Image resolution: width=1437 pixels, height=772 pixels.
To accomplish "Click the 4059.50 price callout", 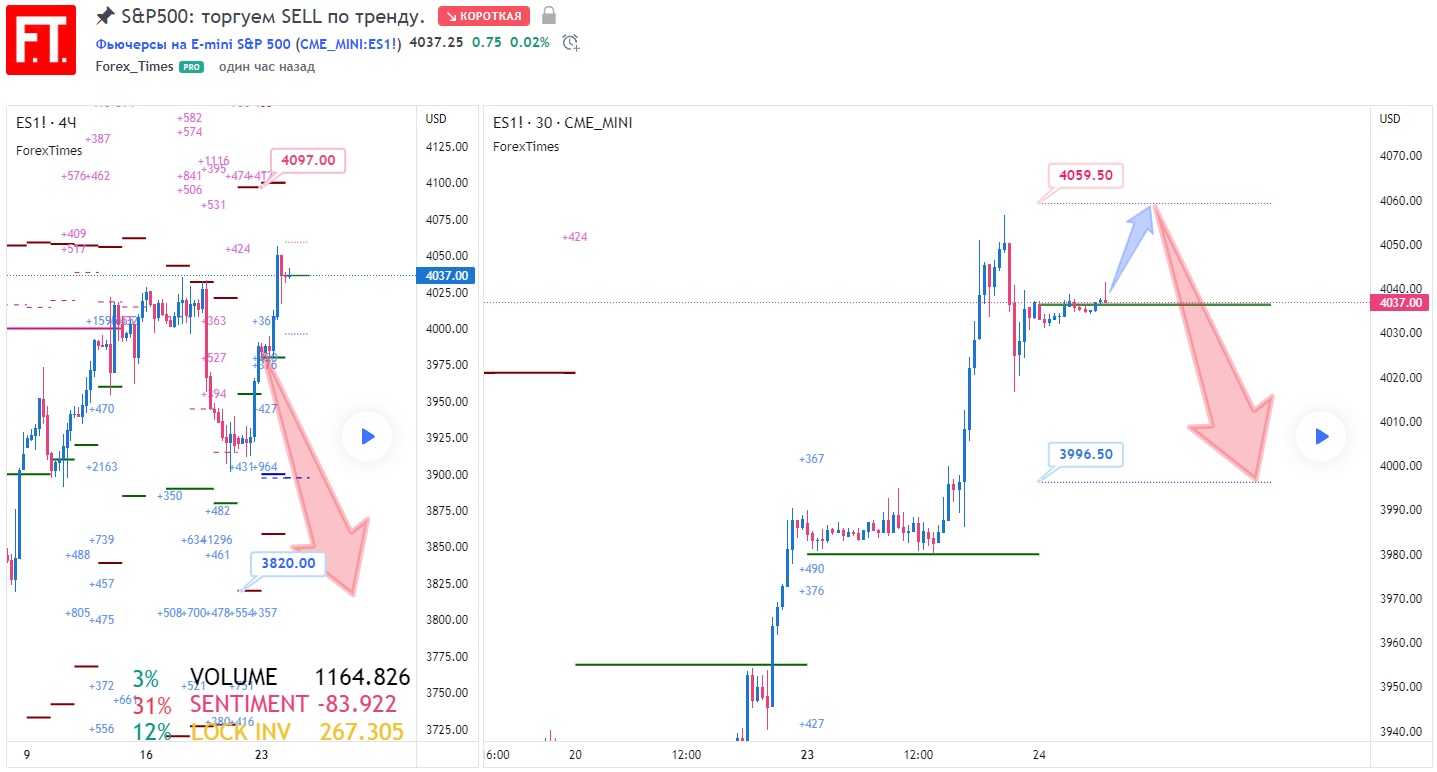I will point(1087,176).
